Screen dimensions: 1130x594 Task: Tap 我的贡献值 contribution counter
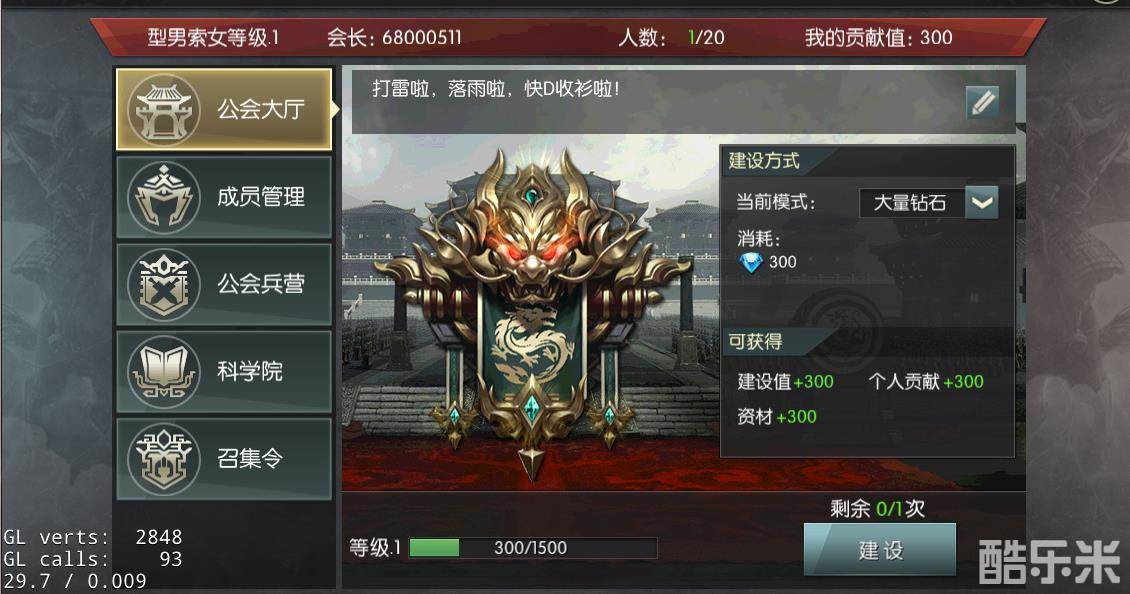[878, 37]
